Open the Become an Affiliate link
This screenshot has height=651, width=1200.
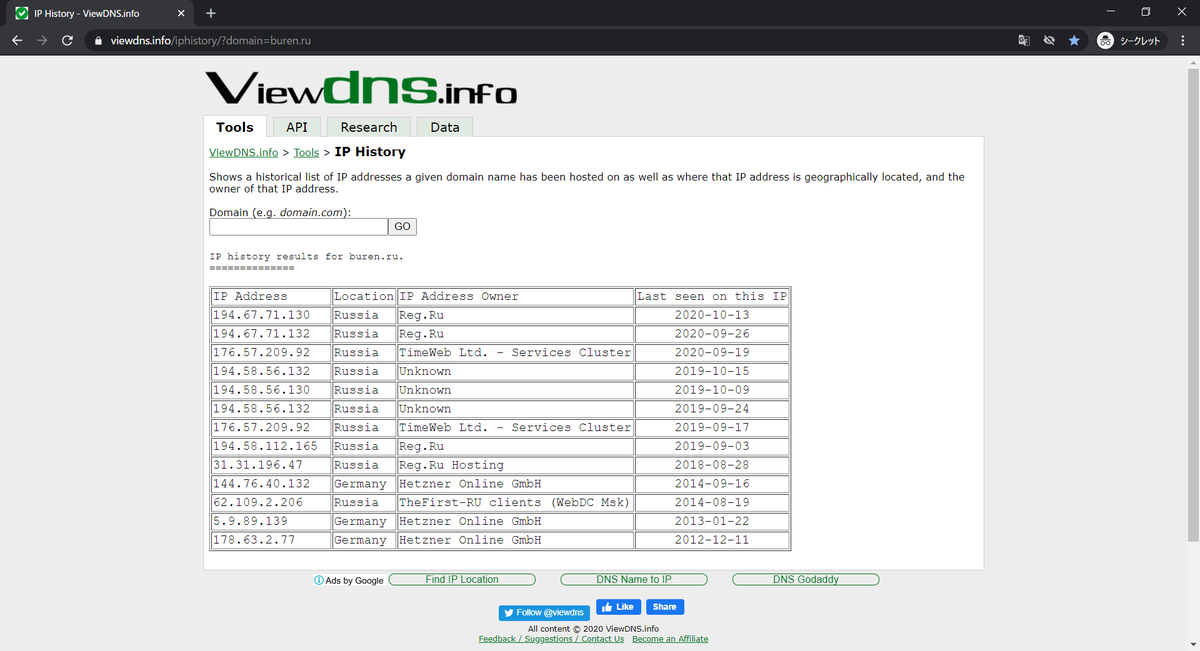[x=670, y=639]
